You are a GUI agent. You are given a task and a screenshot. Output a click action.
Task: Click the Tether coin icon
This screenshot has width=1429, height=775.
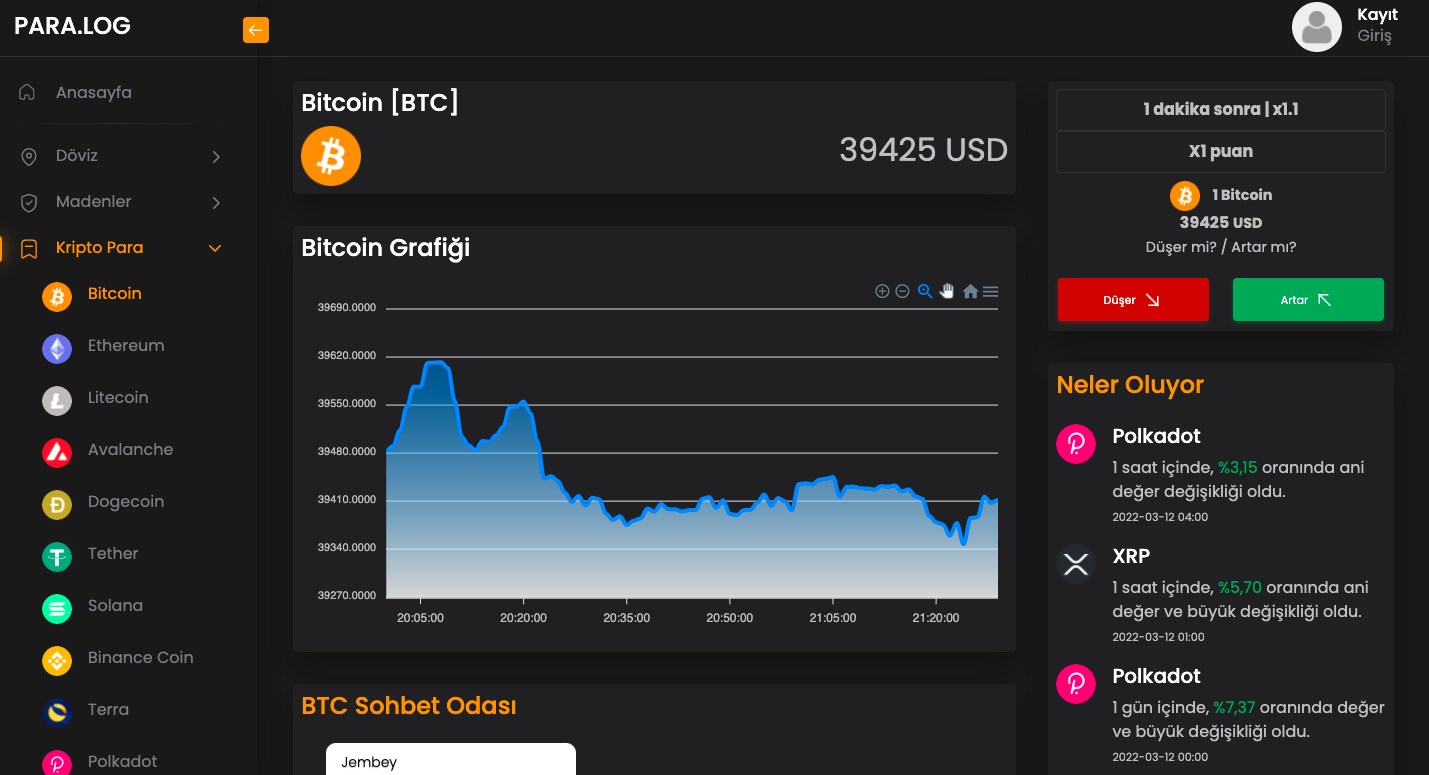[57, 557]
